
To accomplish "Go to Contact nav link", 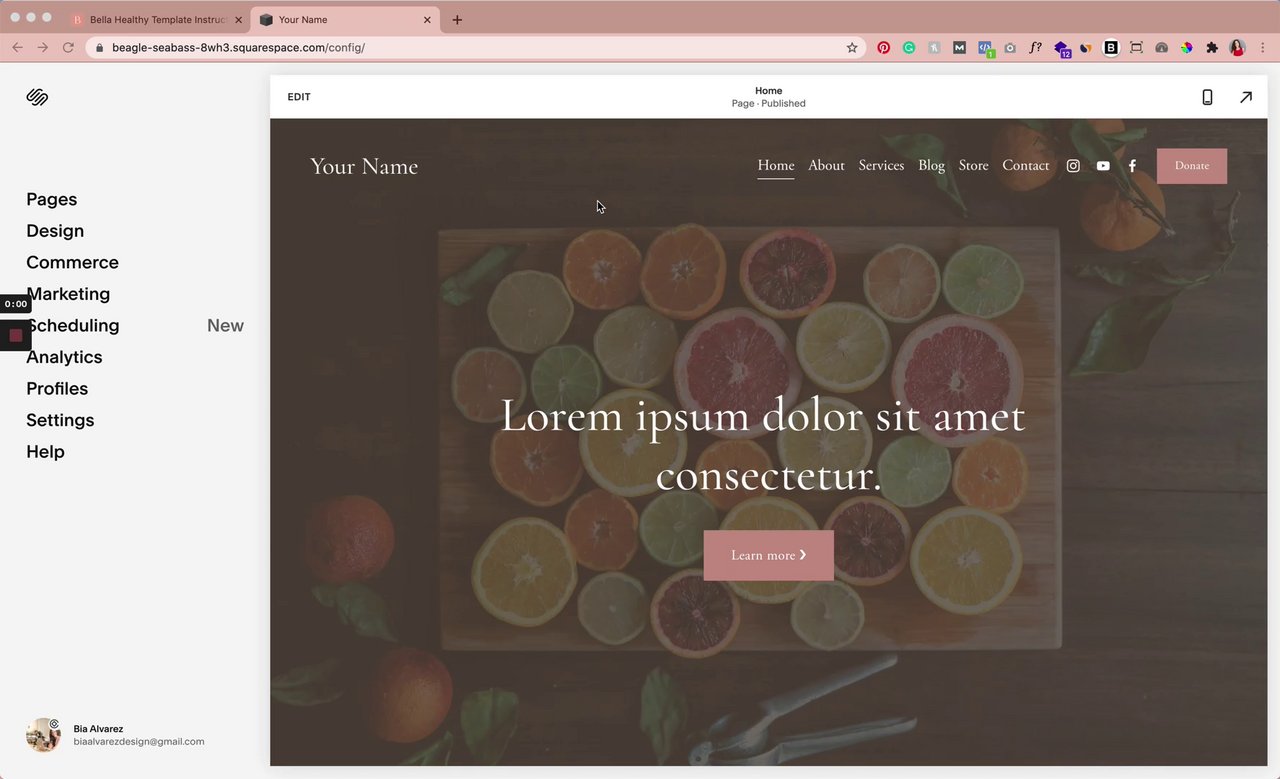I will point(1026,166).
